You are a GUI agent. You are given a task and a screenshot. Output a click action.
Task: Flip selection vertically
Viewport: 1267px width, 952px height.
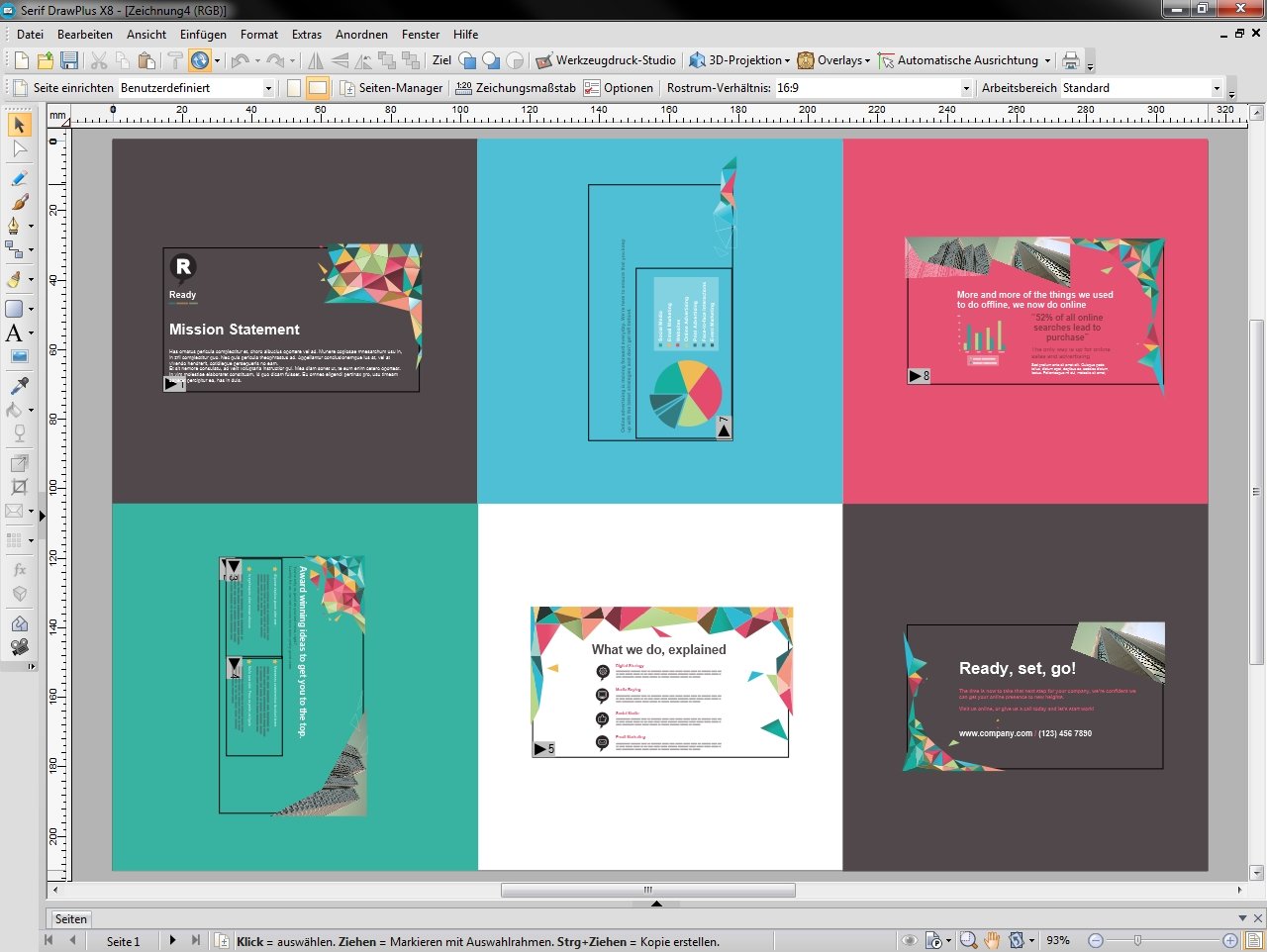click(x=340, y=60)
